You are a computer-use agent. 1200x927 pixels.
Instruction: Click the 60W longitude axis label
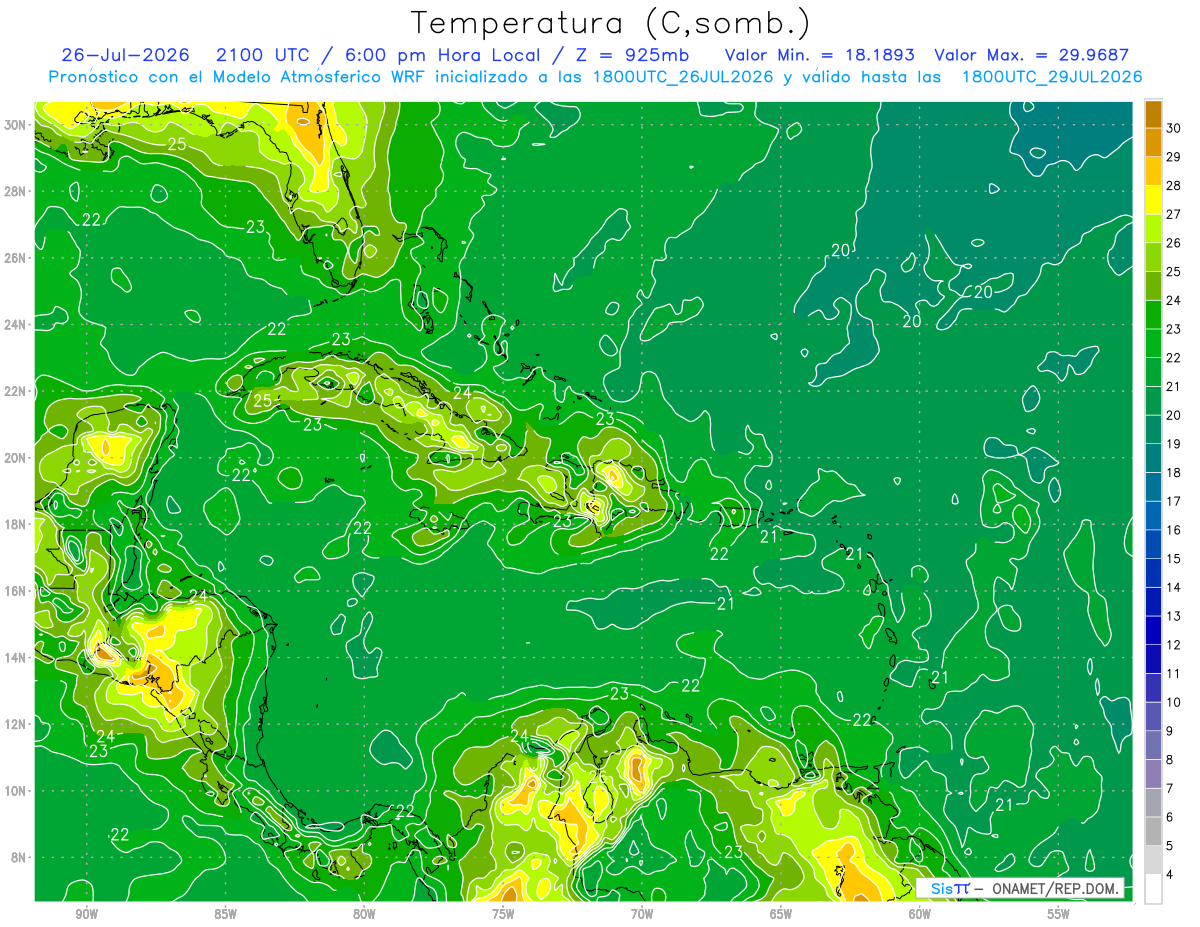point(920,914)
